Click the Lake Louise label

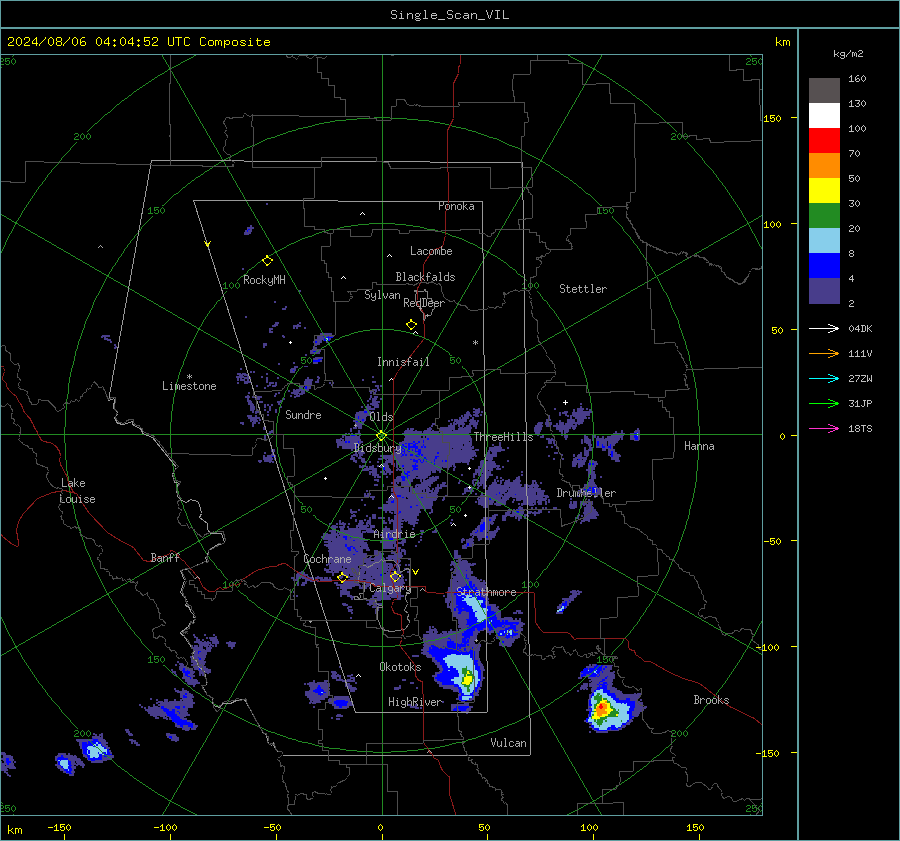pos(77,491)
